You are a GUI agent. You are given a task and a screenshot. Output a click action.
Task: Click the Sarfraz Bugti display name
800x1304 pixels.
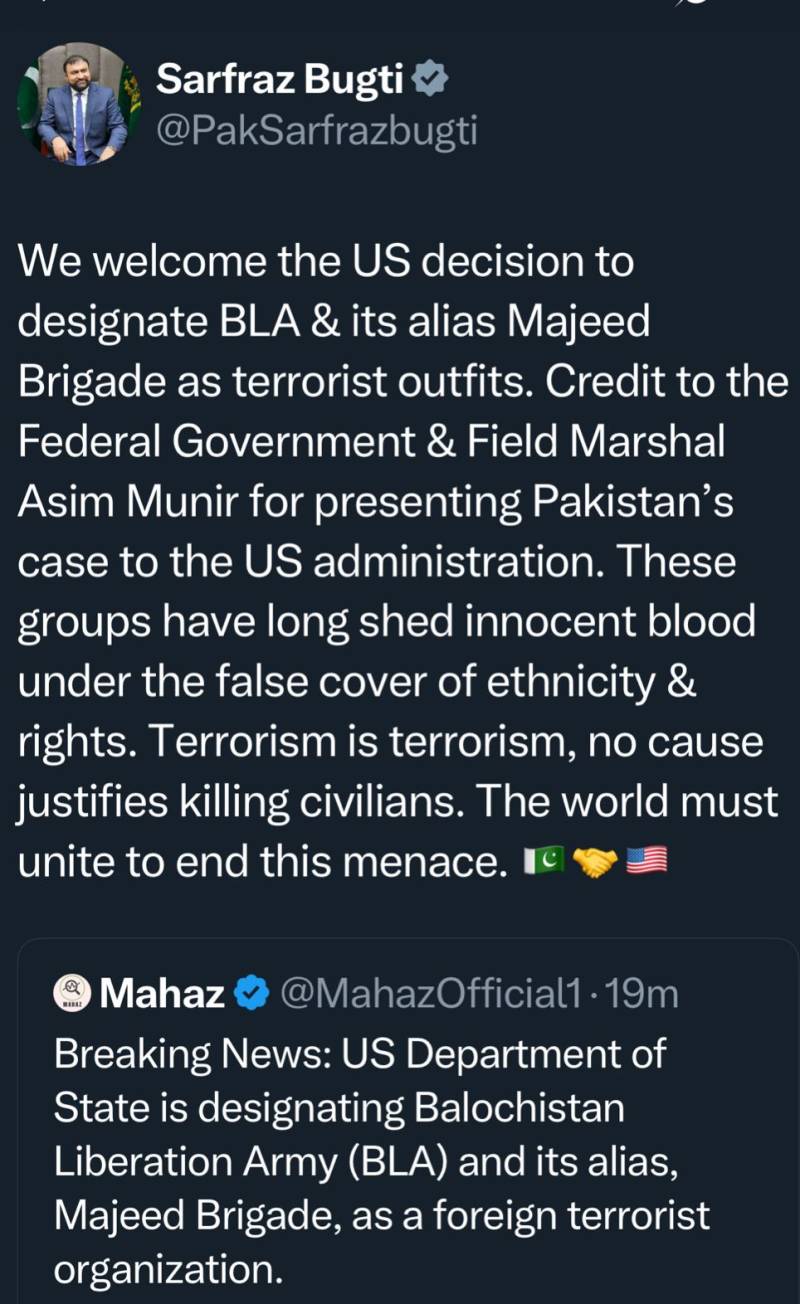click(x=280, y=80)
